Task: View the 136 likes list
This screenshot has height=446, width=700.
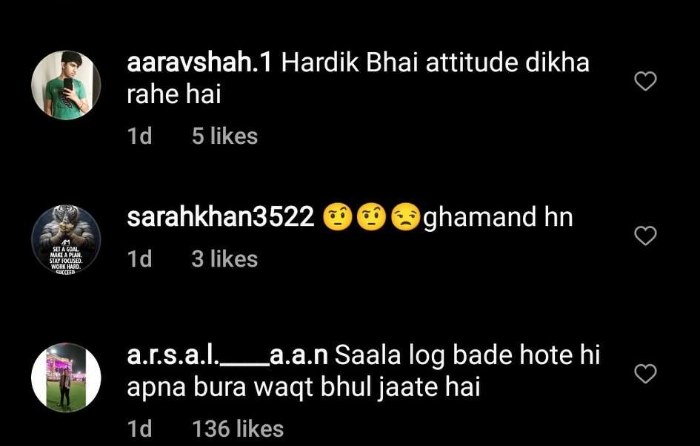Action: click(x=238, y=429)
